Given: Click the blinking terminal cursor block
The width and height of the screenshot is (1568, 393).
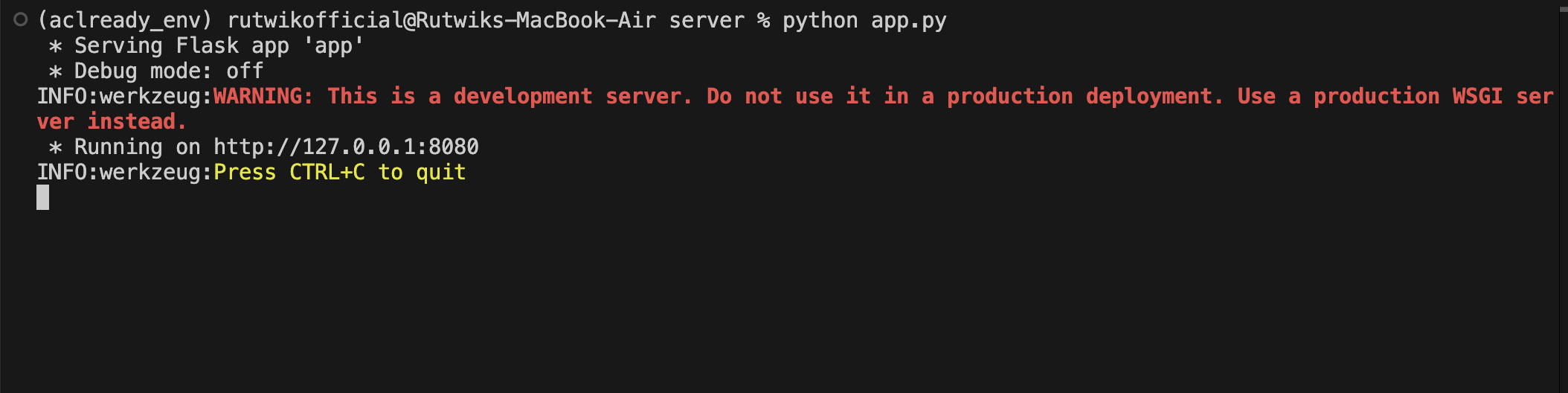Looking at the screenshot, I should point(43,197).
